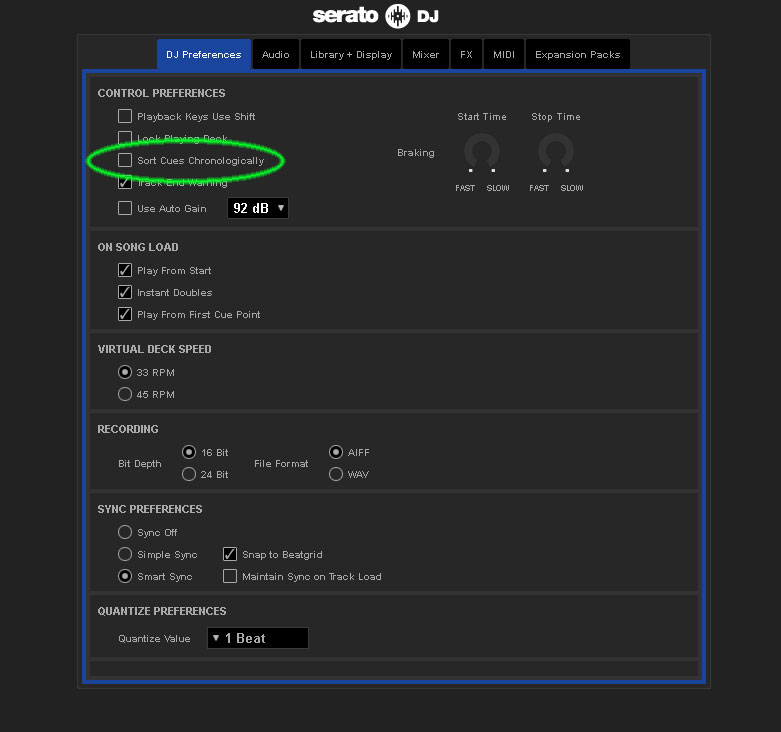Click the Serato DJ logo icon
This screenshot has height=732, width=781.
click(x=398, y=16)
